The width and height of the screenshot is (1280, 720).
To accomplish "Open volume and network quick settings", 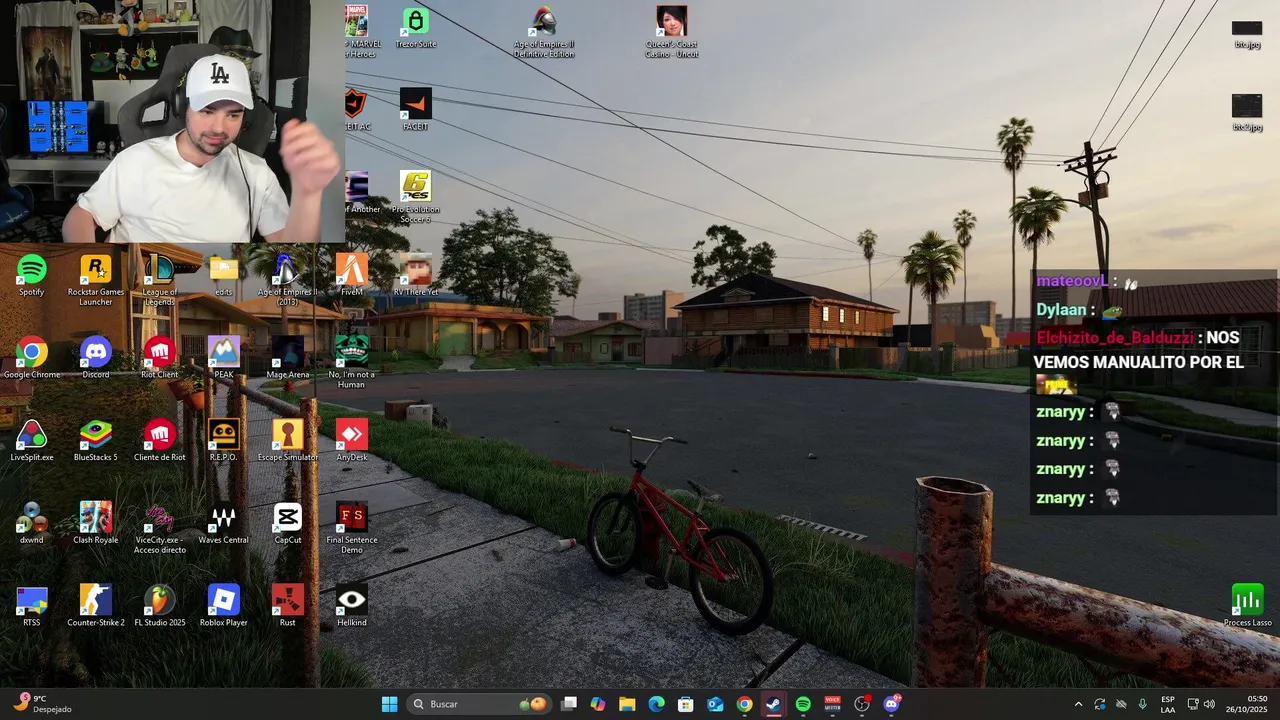I will pos(1201,704).
